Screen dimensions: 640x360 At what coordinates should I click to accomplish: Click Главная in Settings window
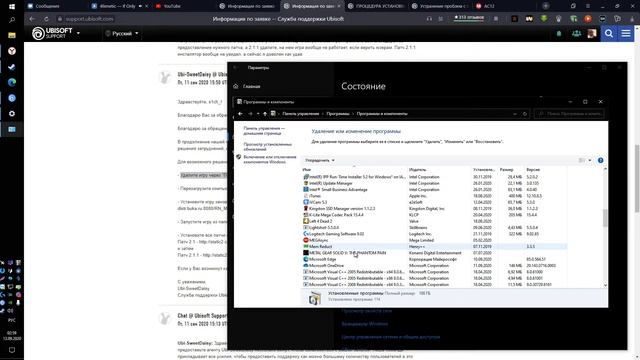[x=251, y=86]
